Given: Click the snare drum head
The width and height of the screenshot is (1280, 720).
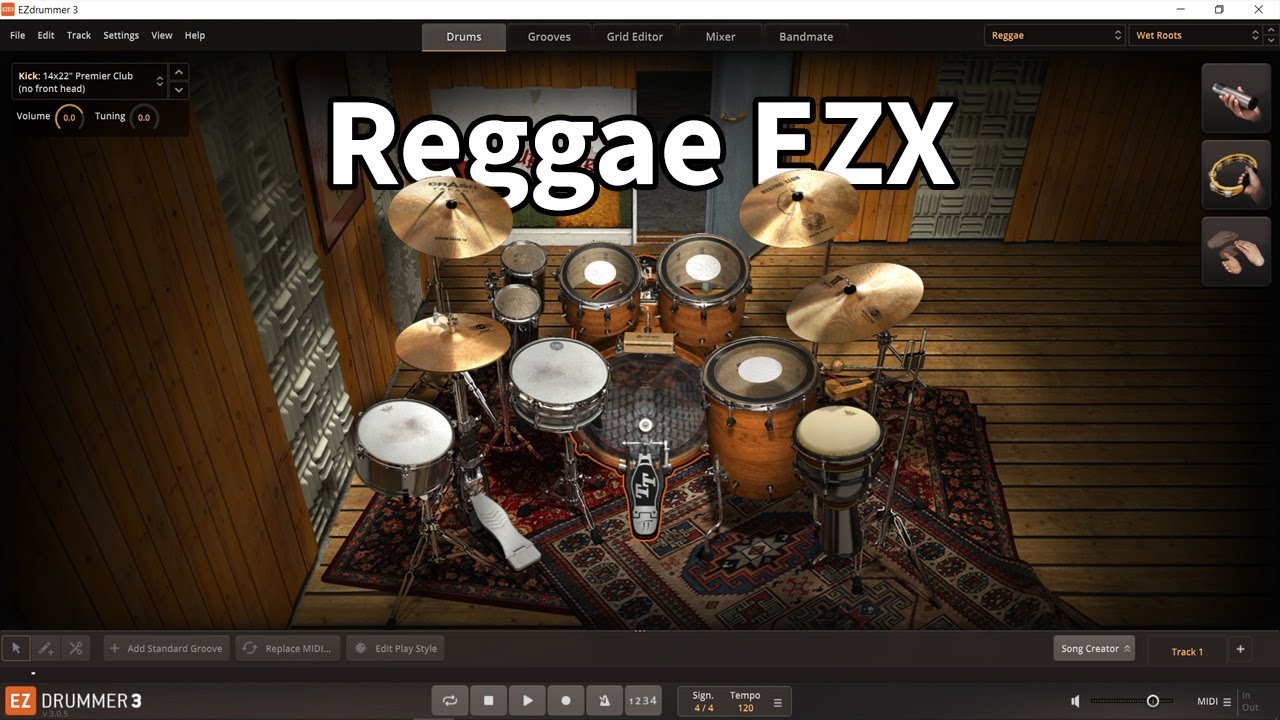Looking at the screenshot, I should (x=559, y=371).
